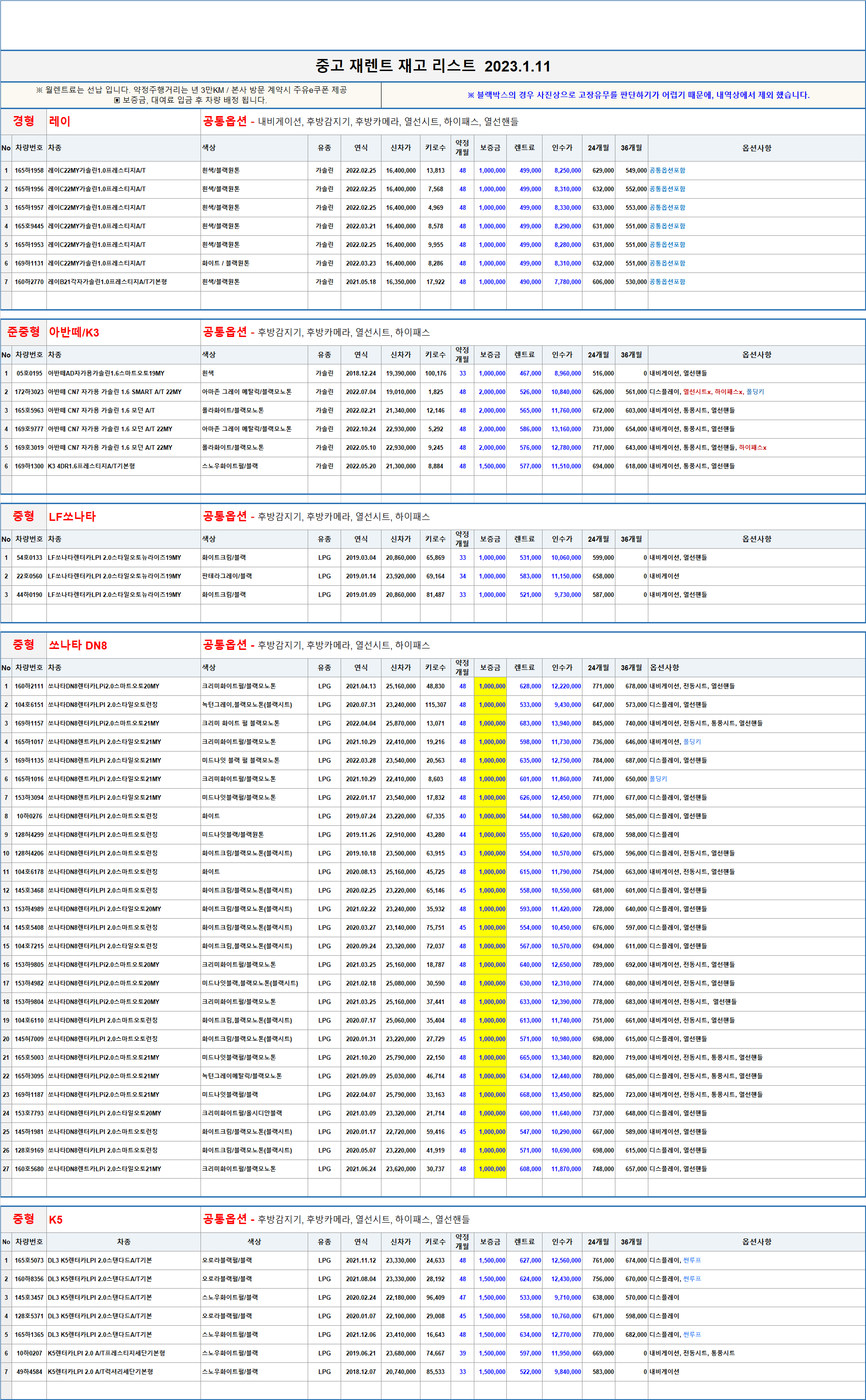Select 24개월 value 845,000

click(602, 724)
